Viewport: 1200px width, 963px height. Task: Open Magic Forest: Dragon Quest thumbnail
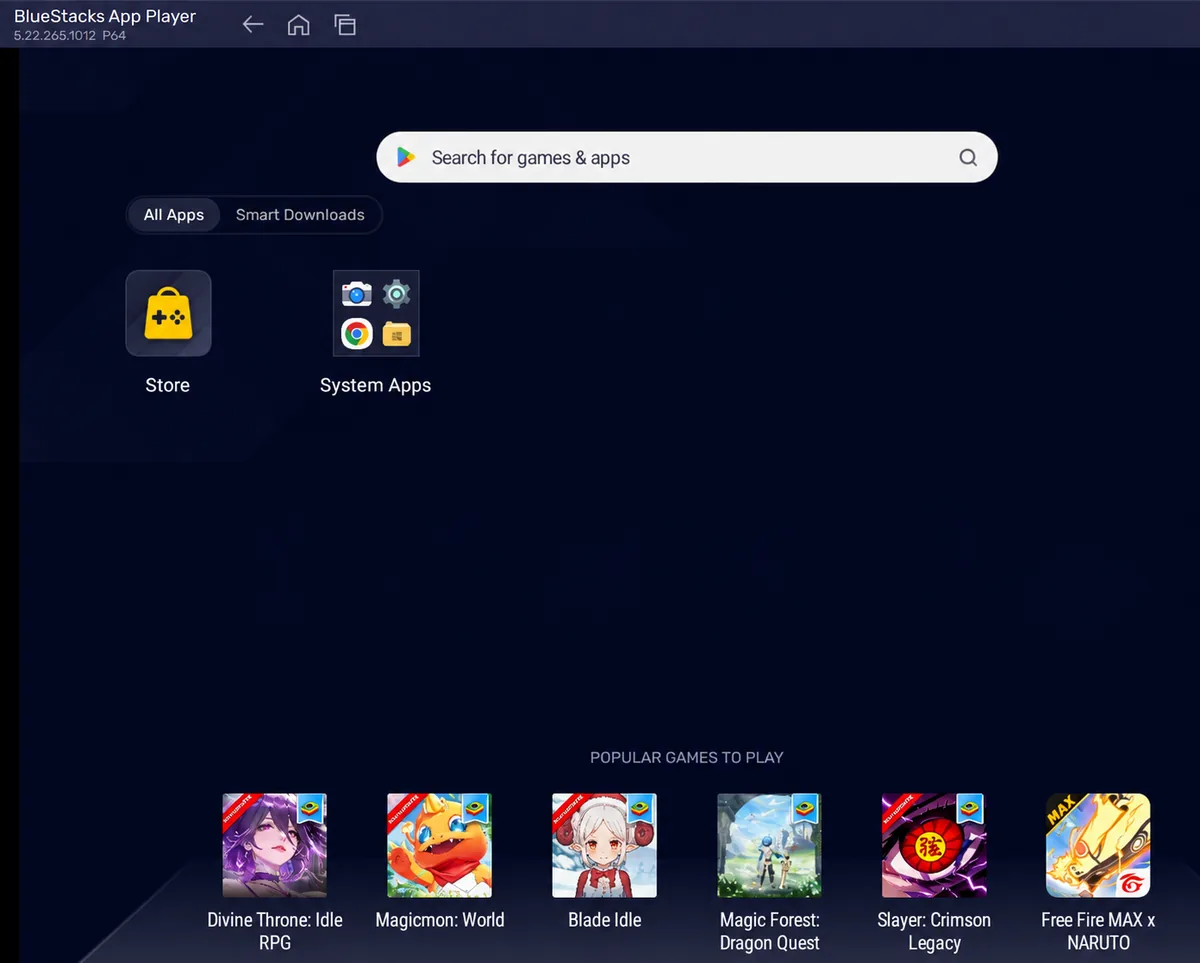click(770, 845)
